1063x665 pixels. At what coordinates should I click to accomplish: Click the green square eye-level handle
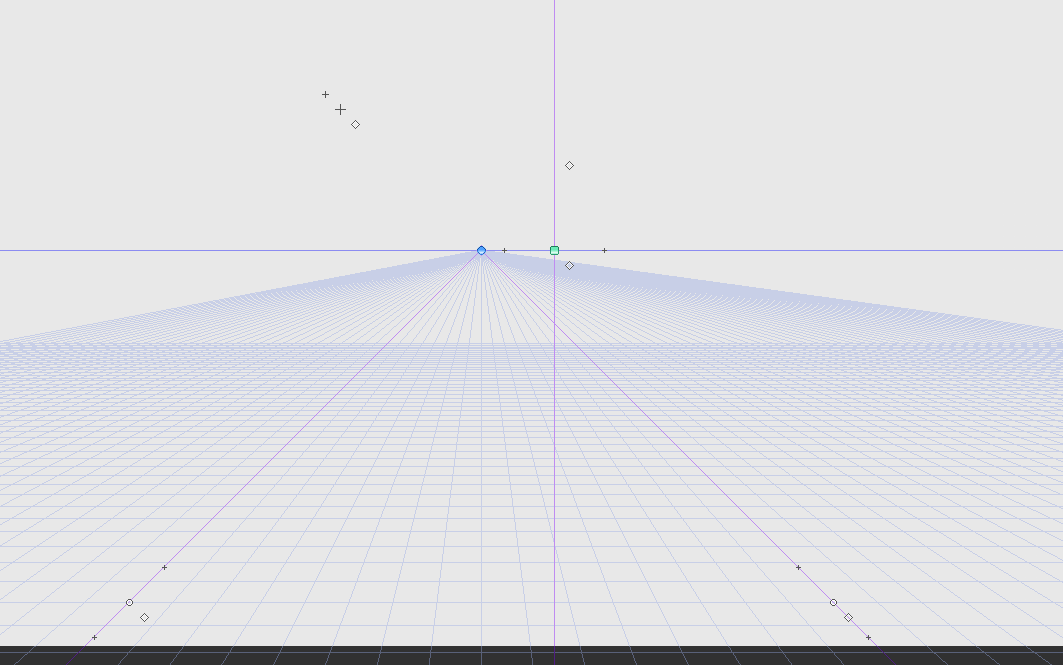tap(555, 250)
